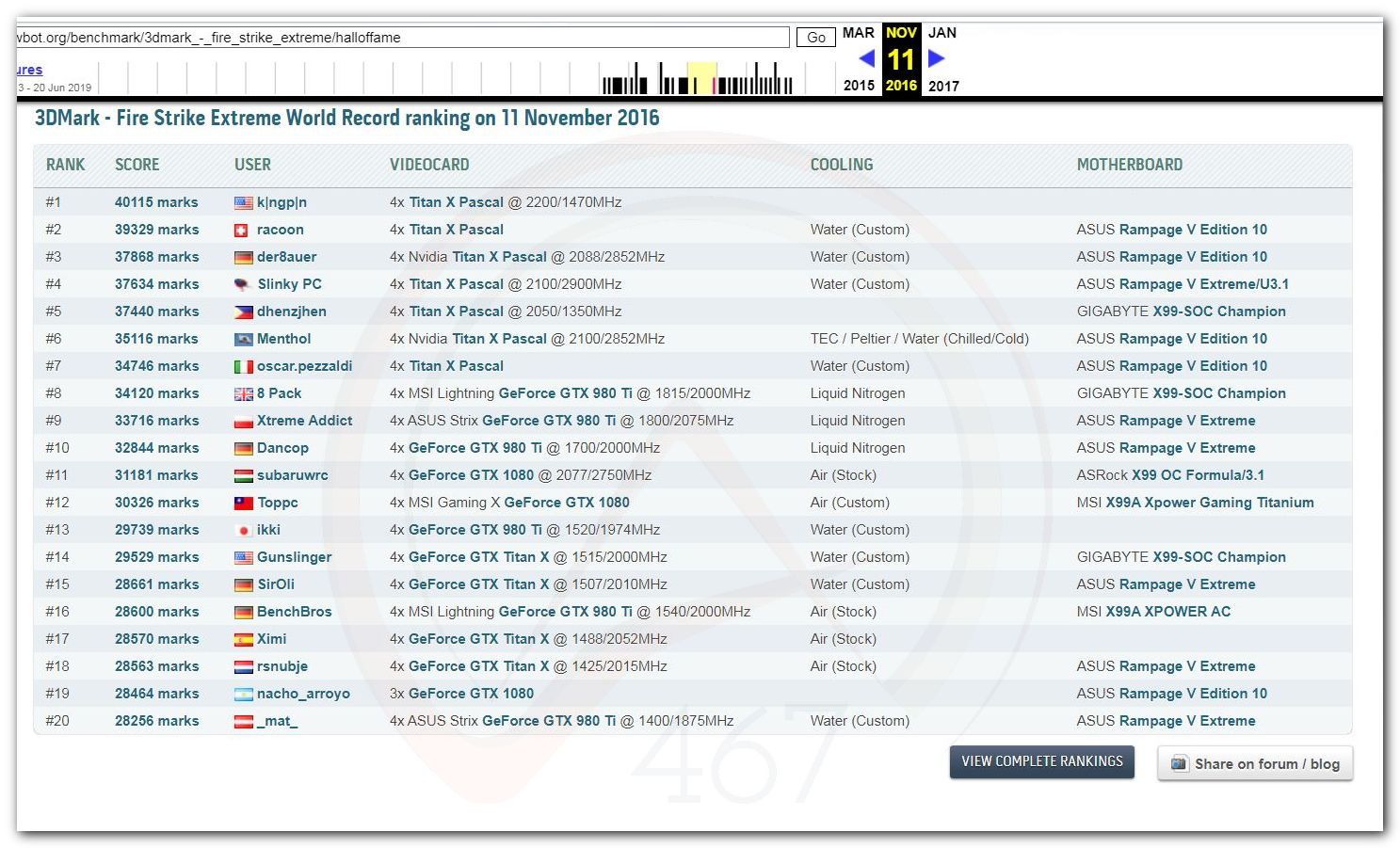Screen dimensions: 1400x848
Task: Open GeForce GTX 1080 link in rank #11
Action: pyautogui.click(x=471, y=475)
